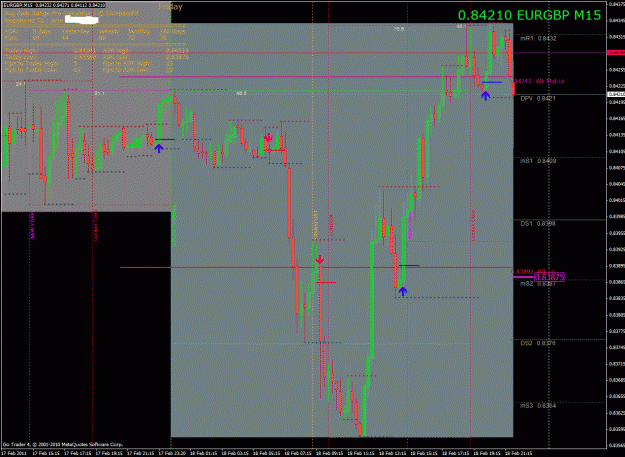This screenshot has height=457, width=625.
Task: Click 18 Feb 13:15 on the time axis
Action: point(392,453)
